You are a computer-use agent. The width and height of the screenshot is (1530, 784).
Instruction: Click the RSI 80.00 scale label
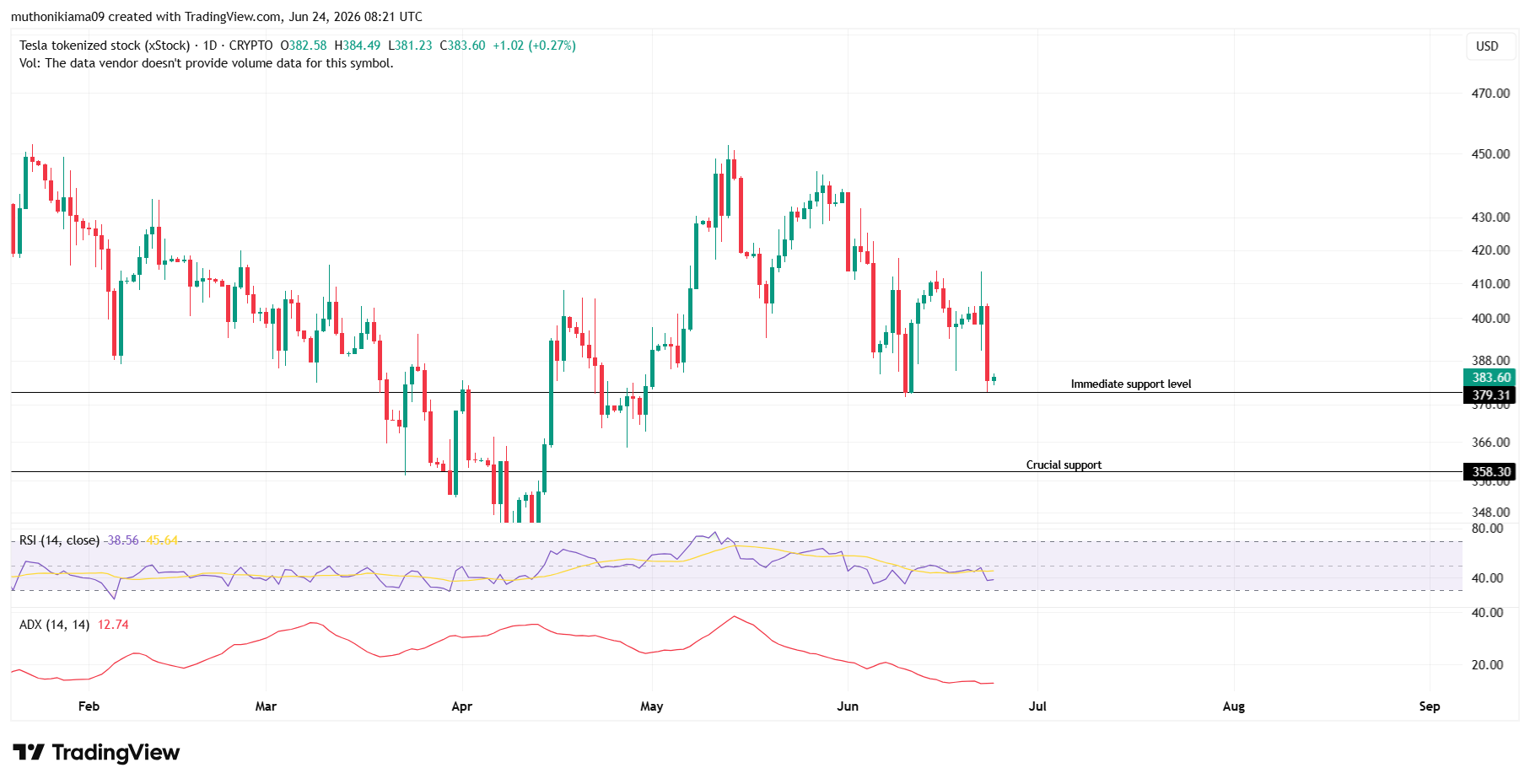pyautogui.click(x=1487, y=529)
